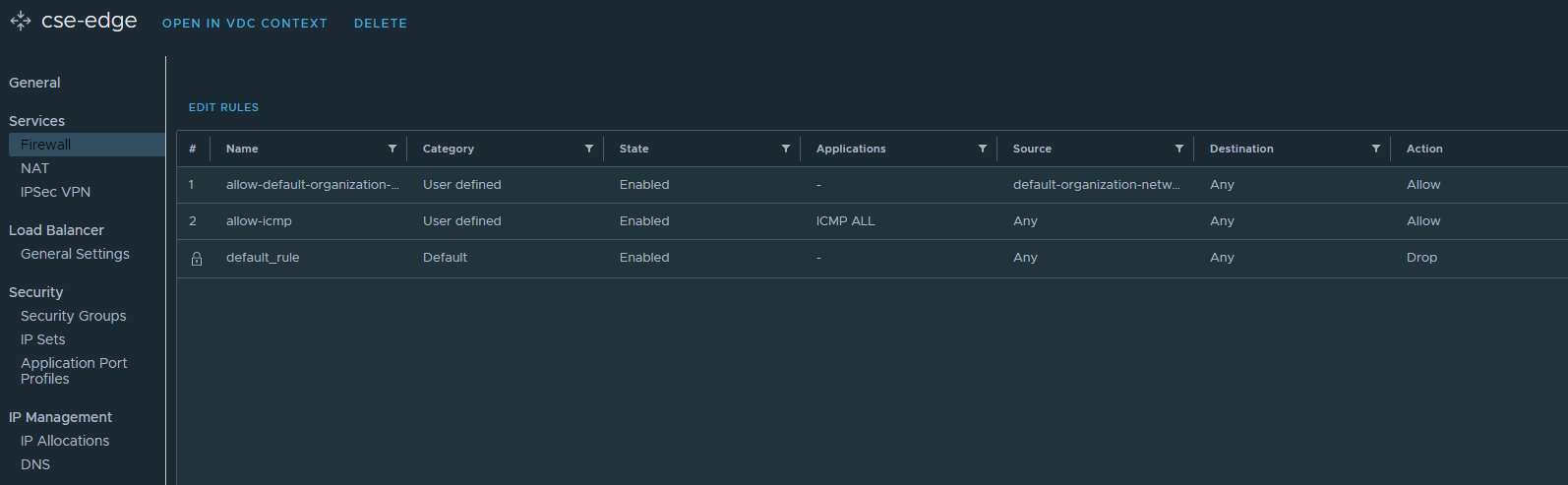Open Load Balancer General Settings
The width and height of the screenshot is (1568, 485).
tap(75, 254)
